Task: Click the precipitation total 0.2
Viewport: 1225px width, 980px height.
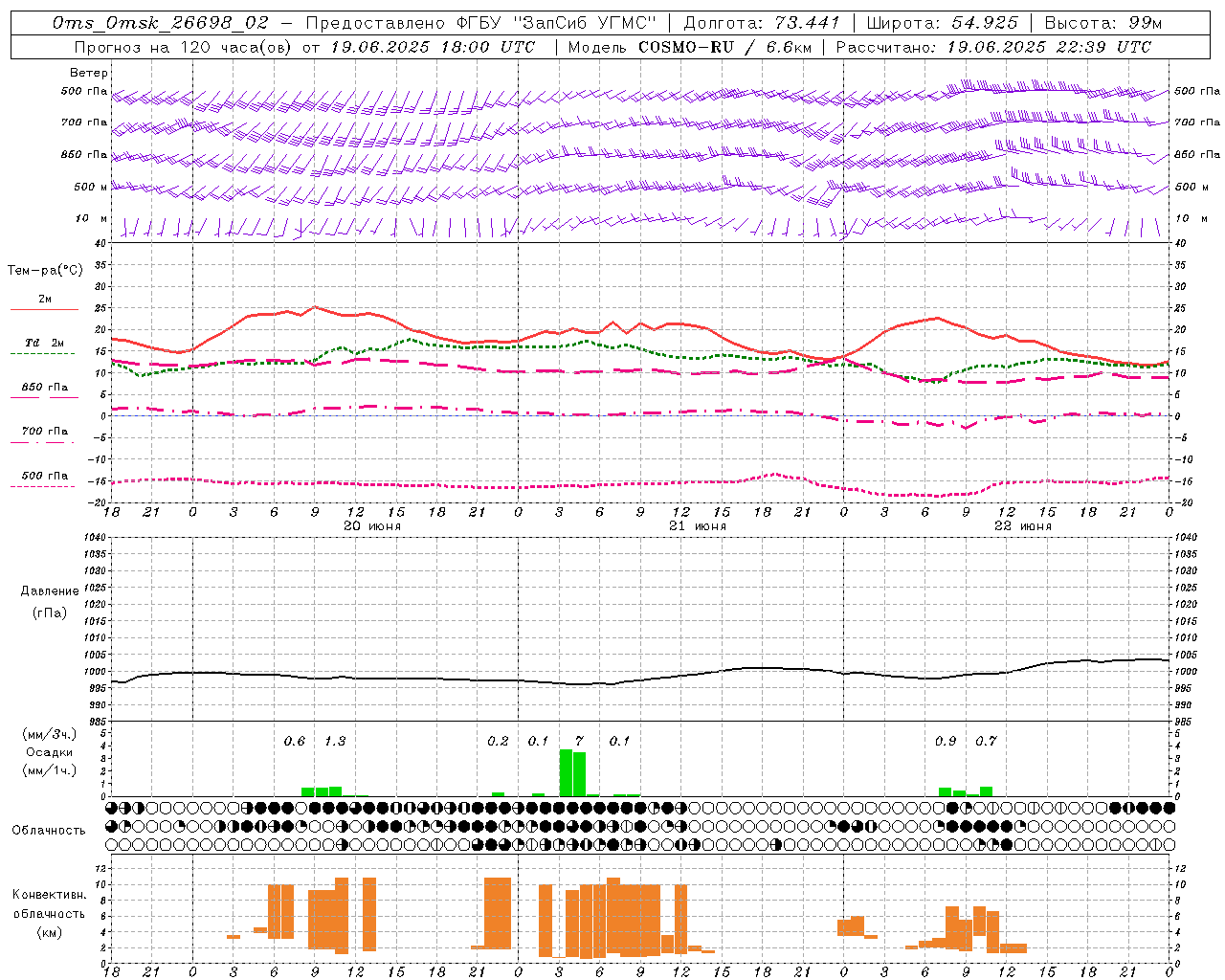Action: click(498, 741)
